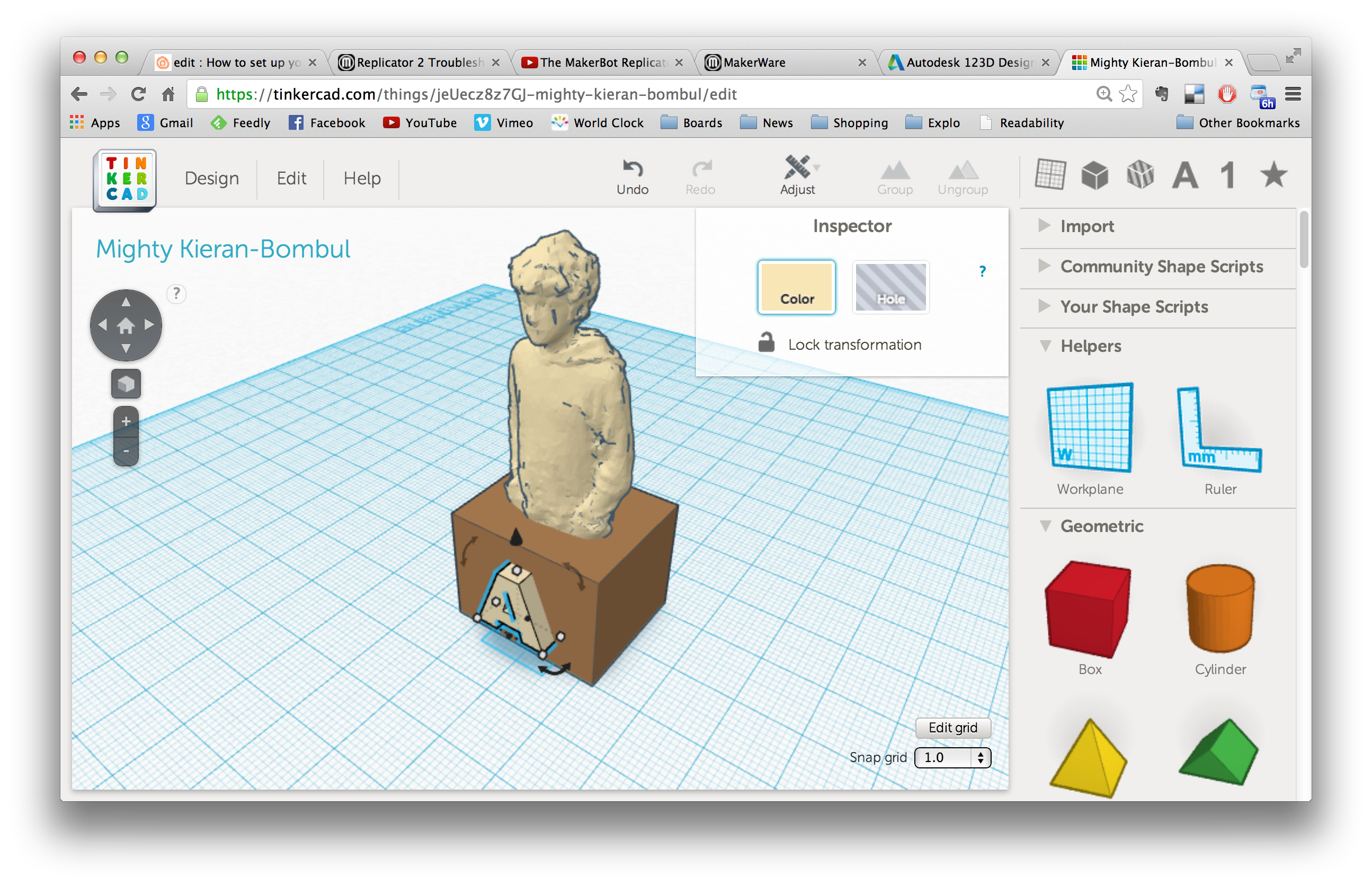
Task: Enable Lock transformation in Inspector
Action: 762,343
